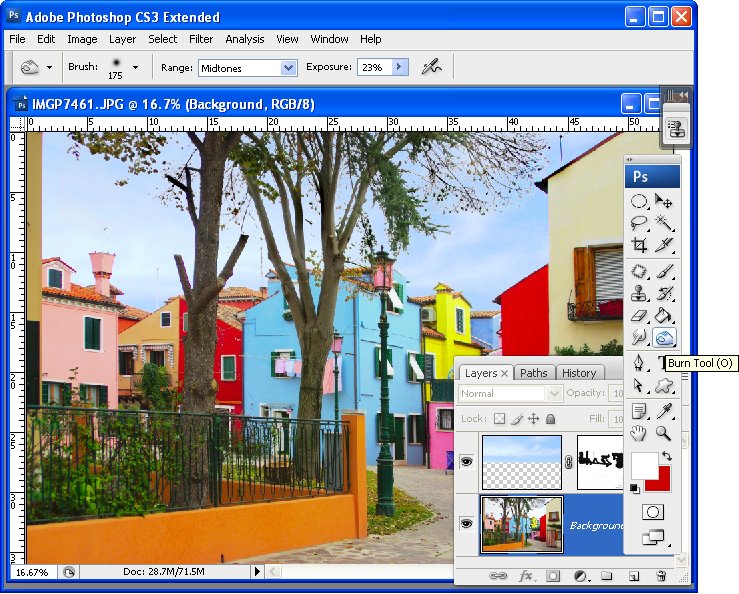
Task: Select the Zoom magnifier tool
Action: (664, 433)
